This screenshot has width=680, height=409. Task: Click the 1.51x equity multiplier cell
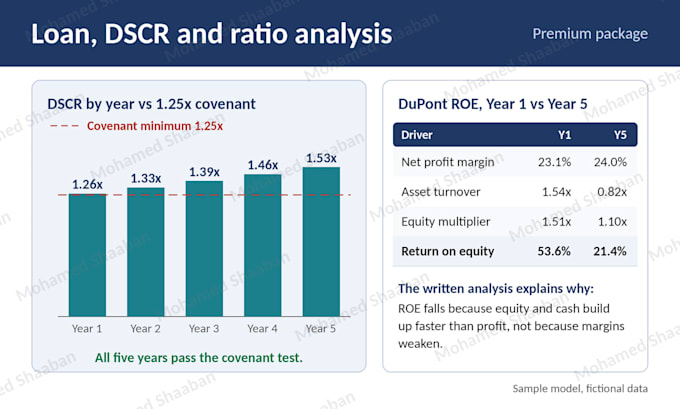[556, 222]
